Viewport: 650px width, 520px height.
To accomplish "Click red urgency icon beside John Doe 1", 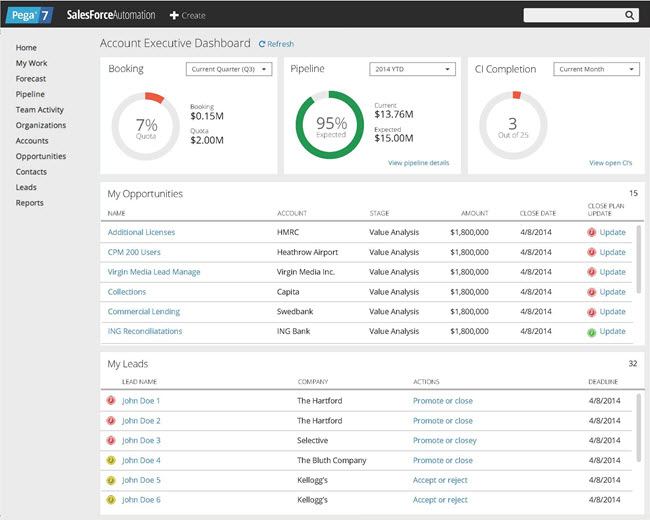I will (111, 401).
